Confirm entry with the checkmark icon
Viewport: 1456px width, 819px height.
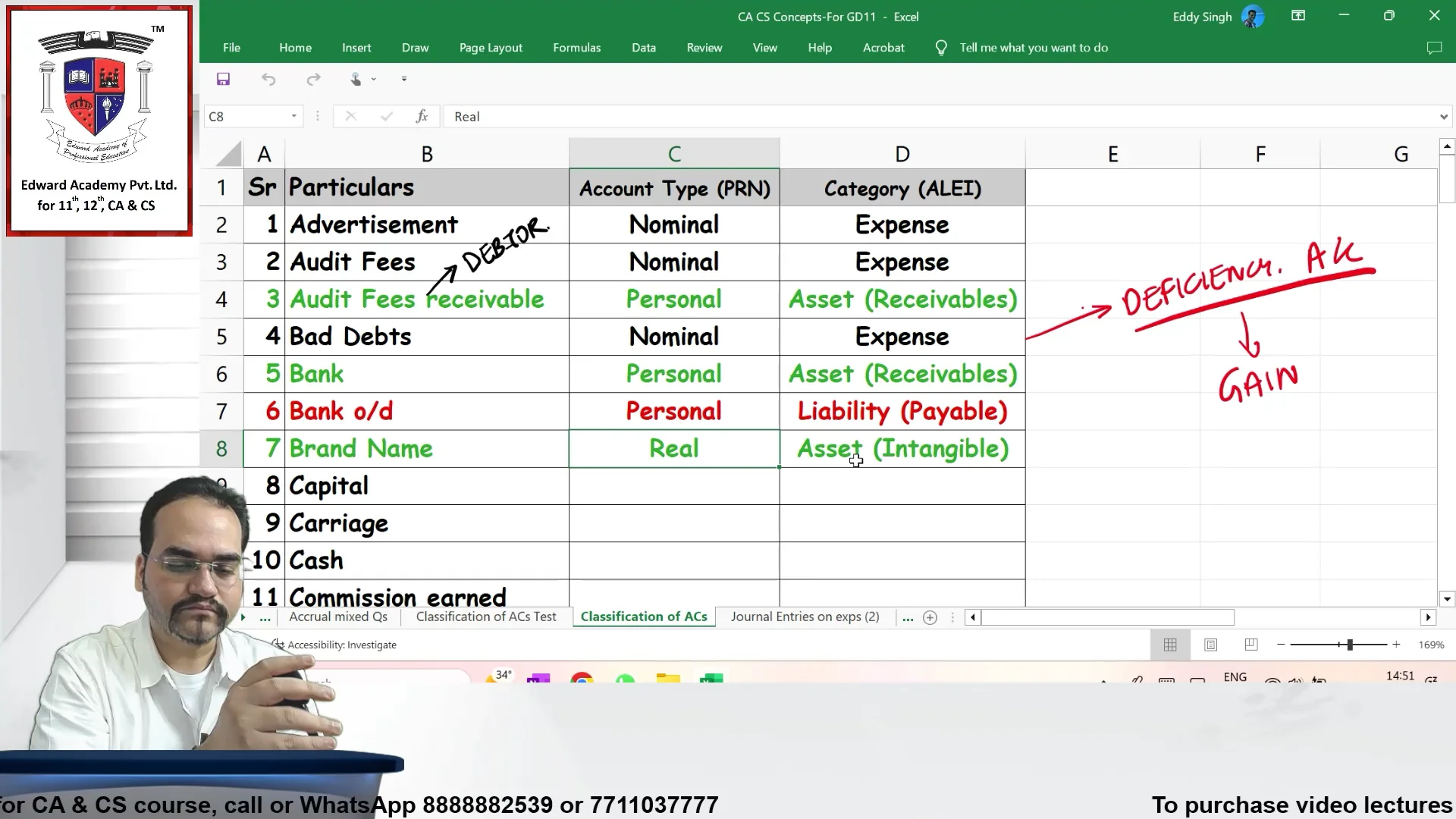coord(387,116)
